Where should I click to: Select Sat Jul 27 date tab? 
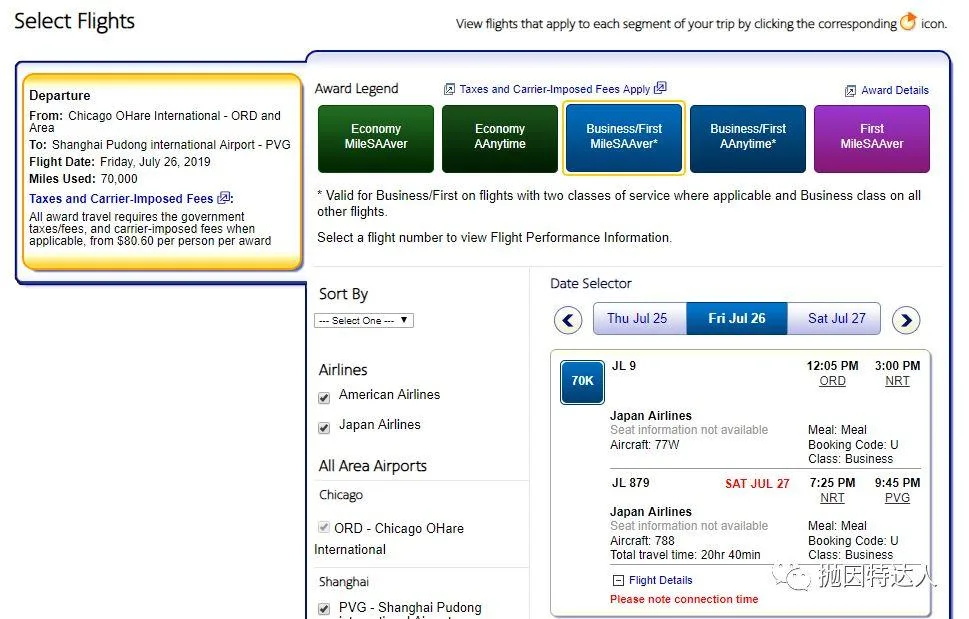coord(834,319)
